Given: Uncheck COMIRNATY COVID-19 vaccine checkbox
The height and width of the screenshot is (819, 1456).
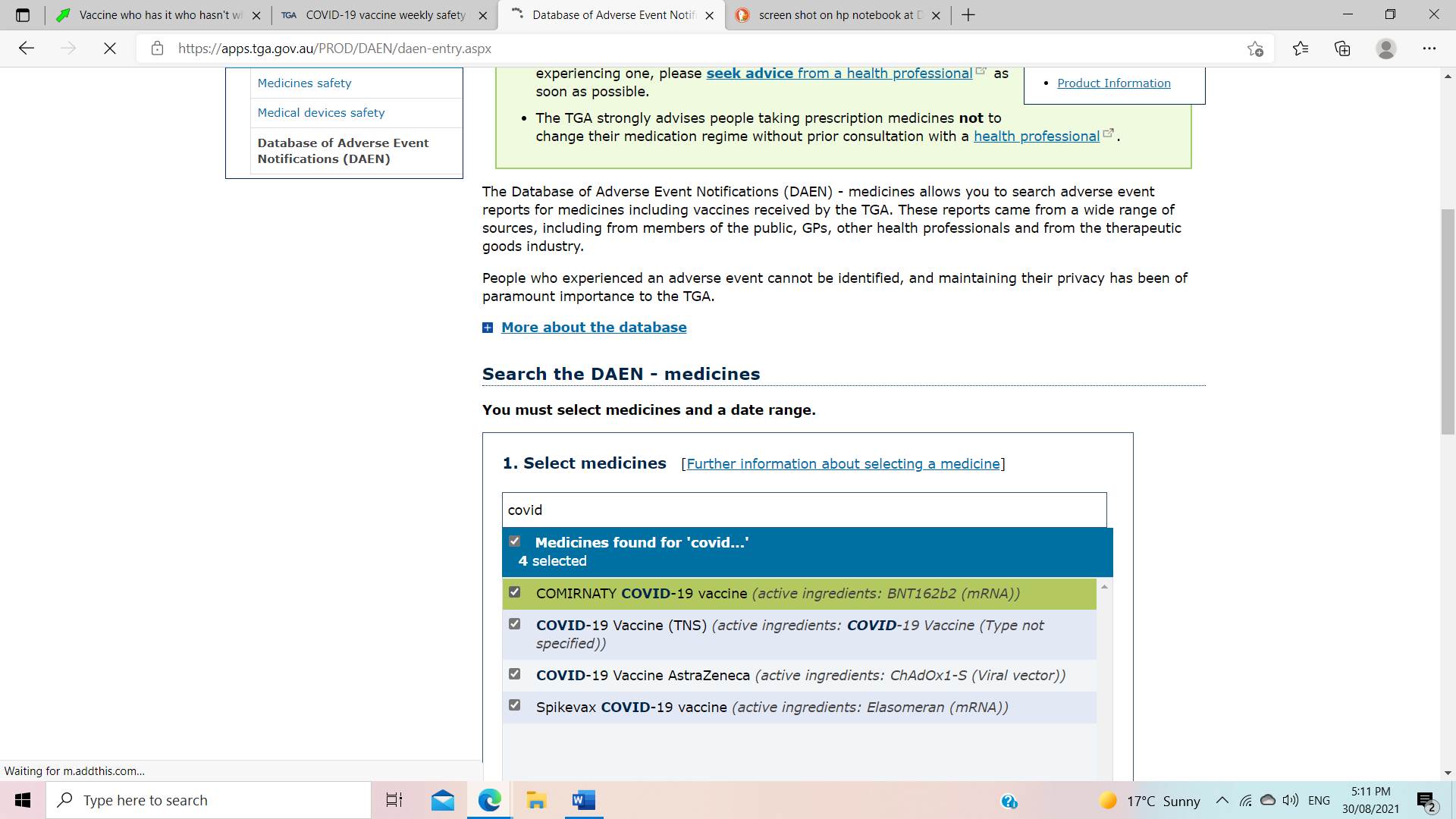Looking at the screenshot, I should pyautogui.click(x=515, y=592).
